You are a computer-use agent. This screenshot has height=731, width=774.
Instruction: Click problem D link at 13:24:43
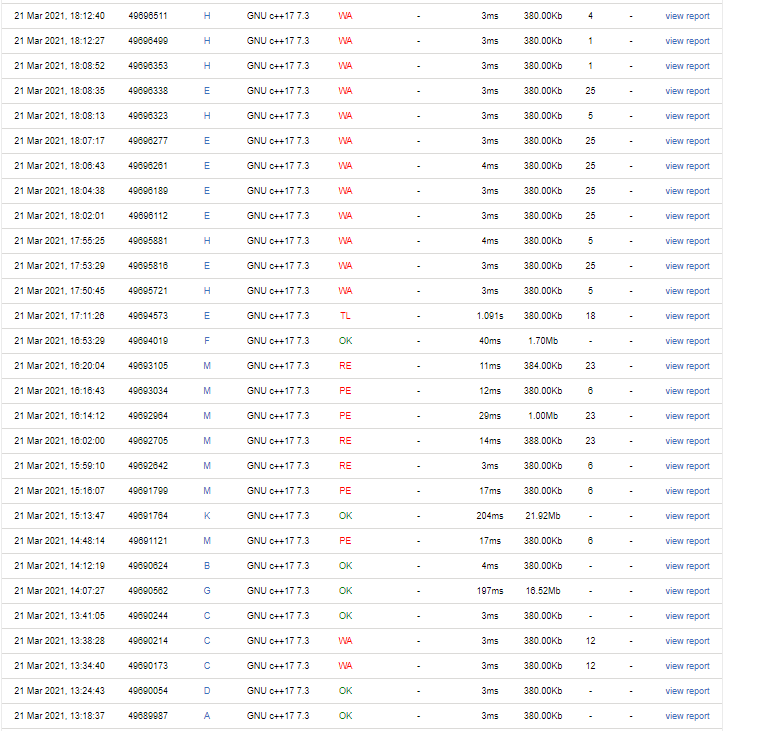tap(207, 691)
